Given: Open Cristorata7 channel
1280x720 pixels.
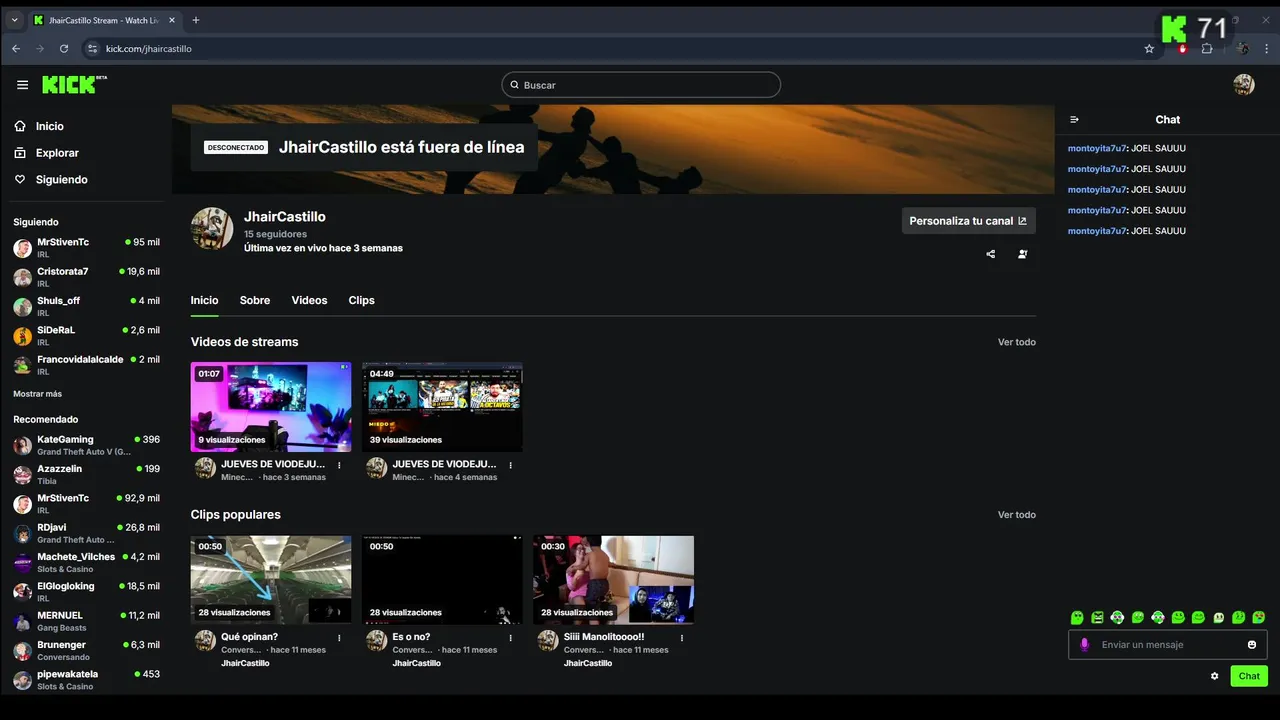Looking at the screenshot, I should coord(86,277).
